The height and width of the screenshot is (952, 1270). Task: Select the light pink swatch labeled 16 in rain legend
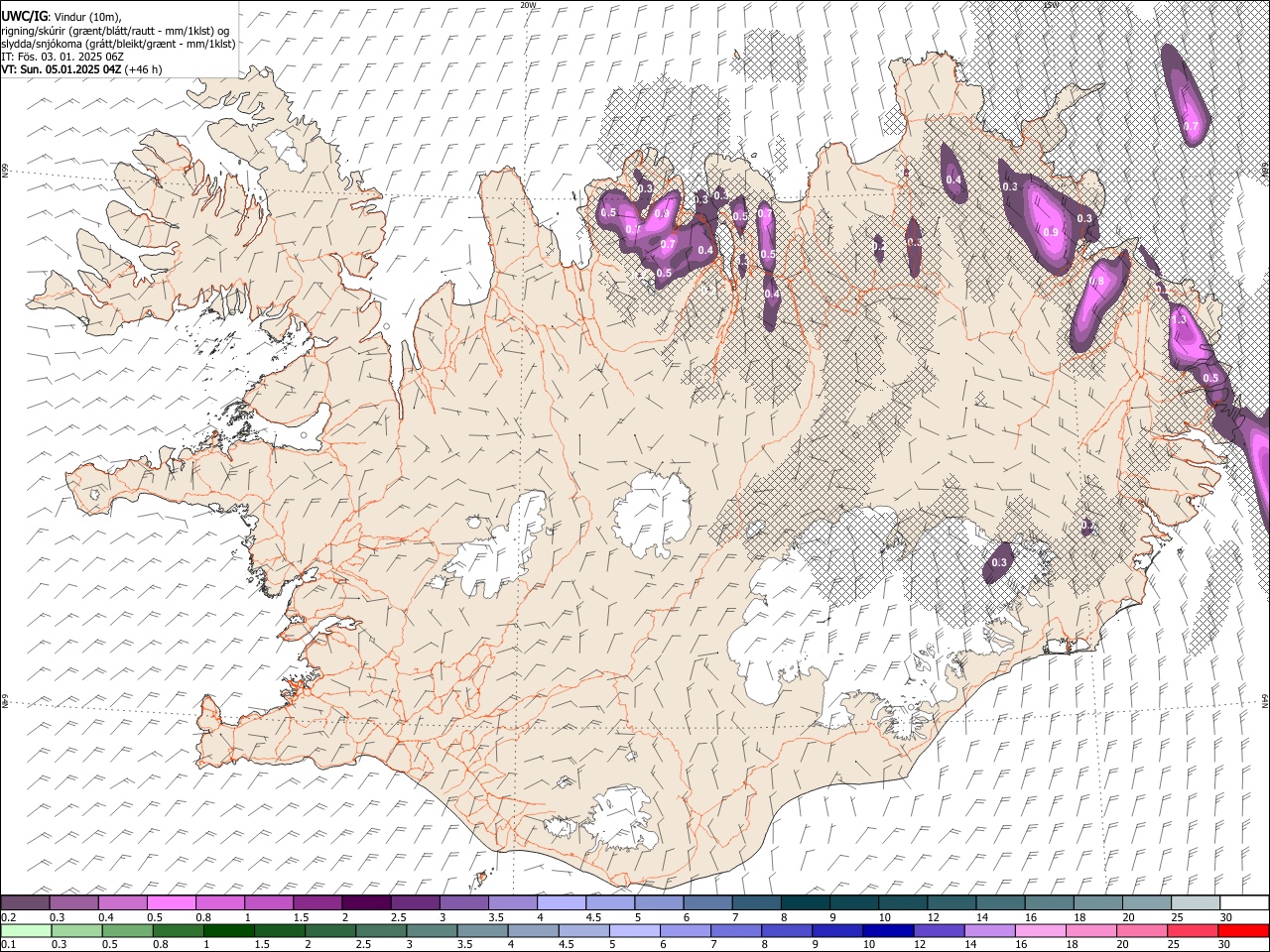(1039, 930)
